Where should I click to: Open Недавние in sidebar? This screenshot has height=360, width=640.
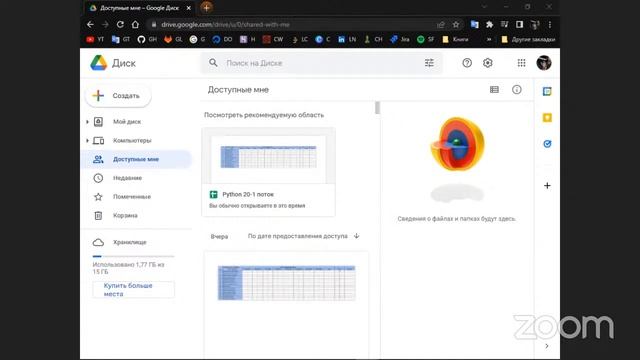pyautogui.click(x=127, y=178)
